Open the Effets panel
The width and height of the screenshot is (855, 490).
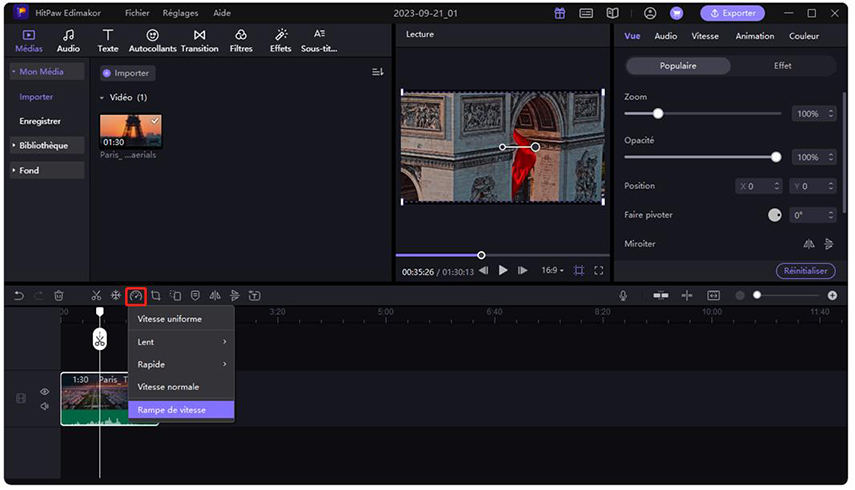(281, 41)
